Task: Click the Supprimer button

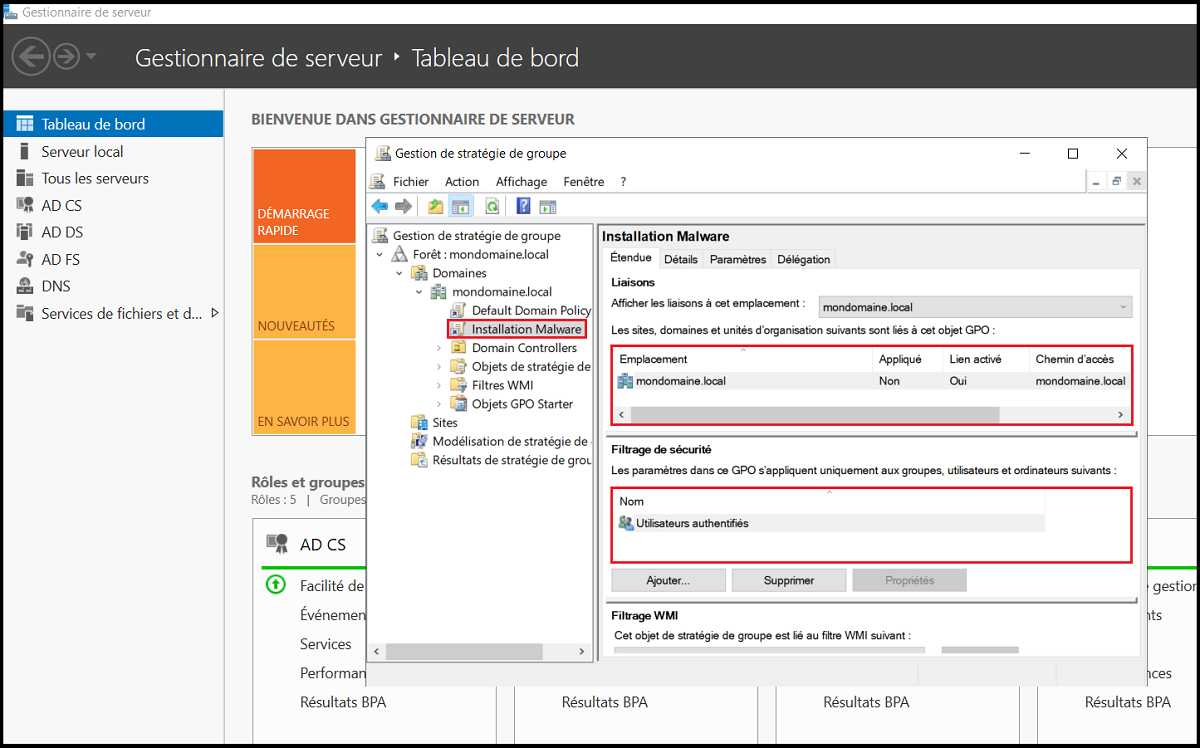Action: [788, 580]
